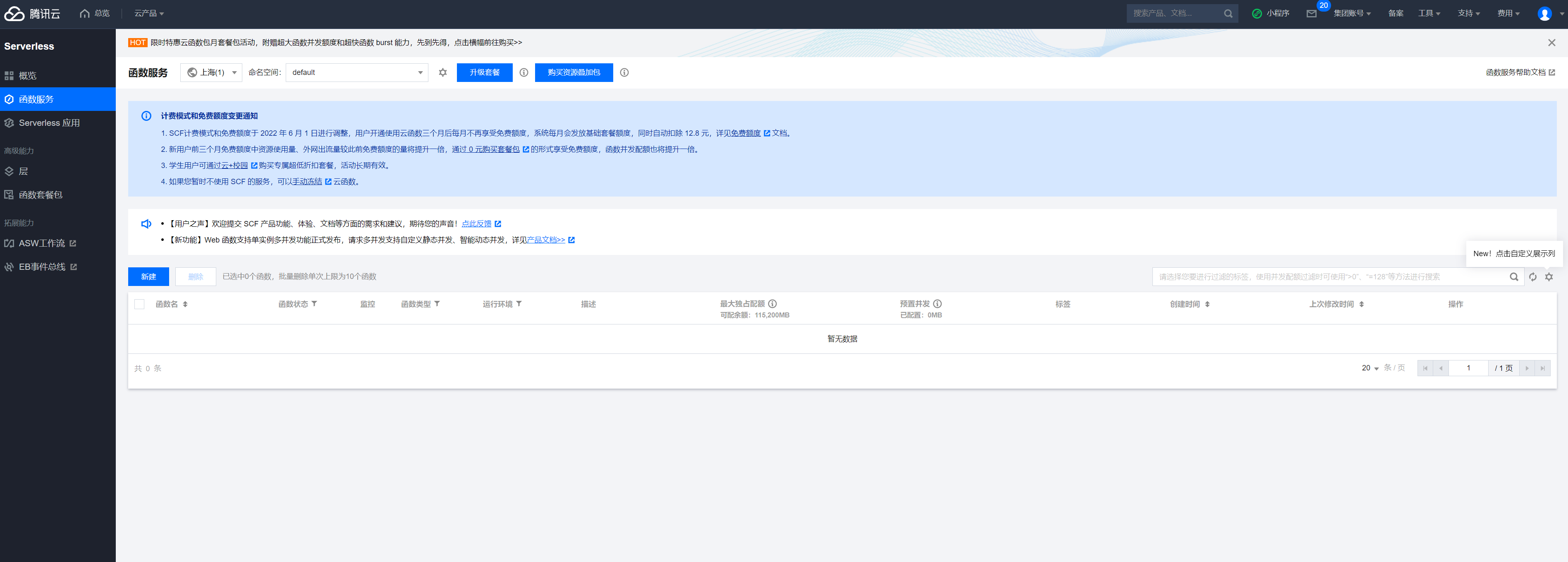Select 函数服务 in sidebar
Viewport: 1568px width, 562px height.
[58, 99]
